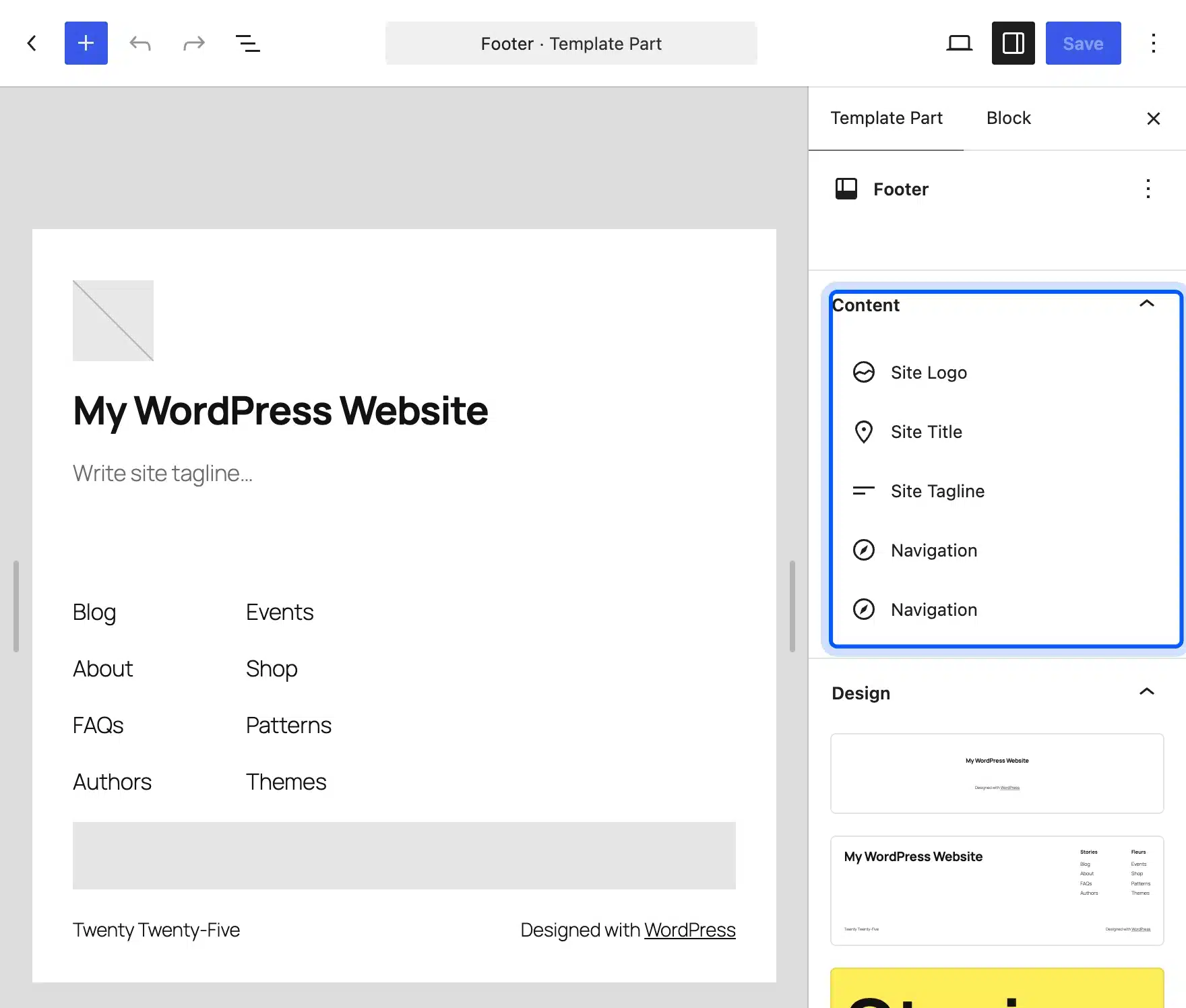This screenshot has height=1008, width=1186.
Task: Click the Write site tagline field
Action: click(162, 474)
